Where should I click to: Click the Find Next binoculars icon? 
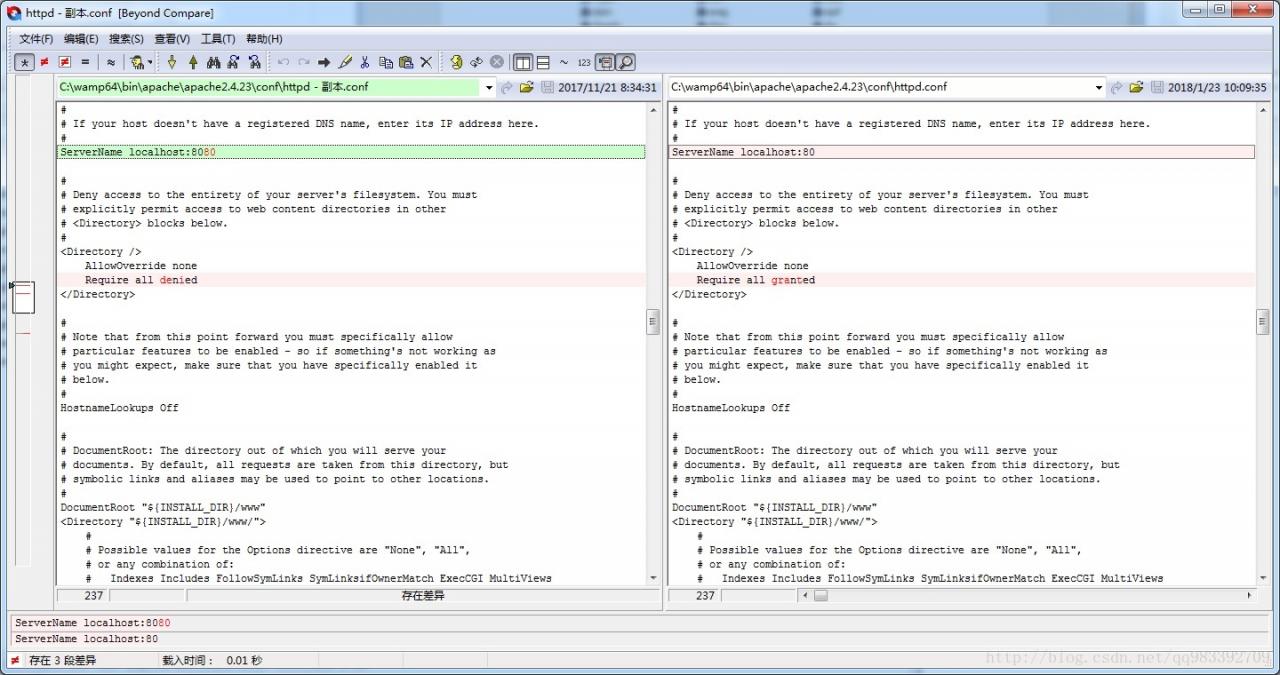coord(233,62)
